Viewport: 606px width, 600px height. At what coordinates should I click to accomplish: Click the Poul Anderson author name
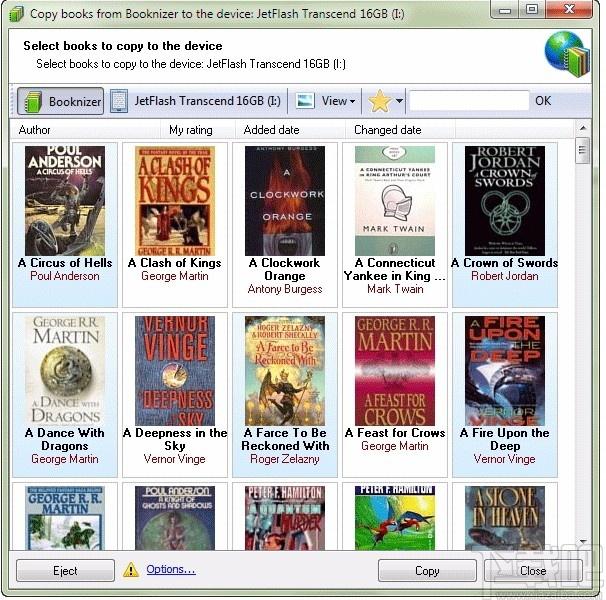(x=65, y=276)
